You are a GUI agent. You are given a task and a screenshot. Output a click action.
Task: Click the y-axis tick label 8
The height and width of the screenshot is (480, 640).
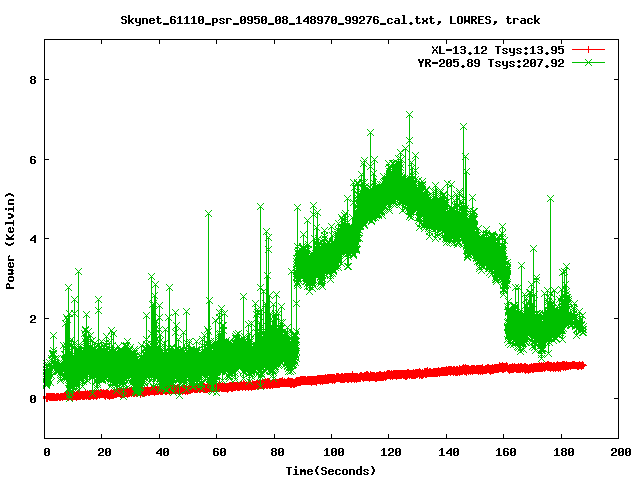[x=33, y=80]
